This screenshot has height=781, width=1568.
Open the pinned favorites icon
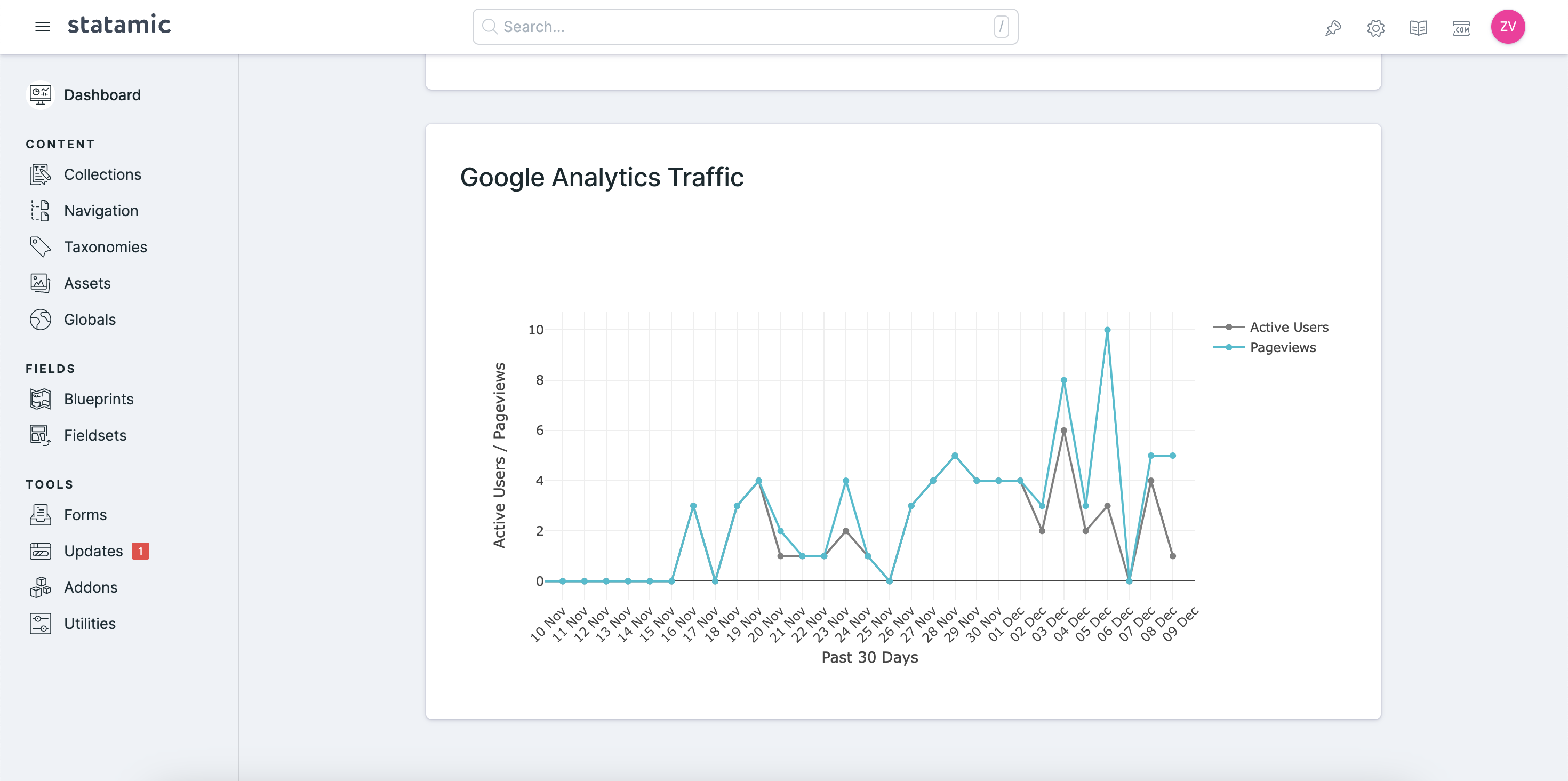click(x=1333, y=27)
